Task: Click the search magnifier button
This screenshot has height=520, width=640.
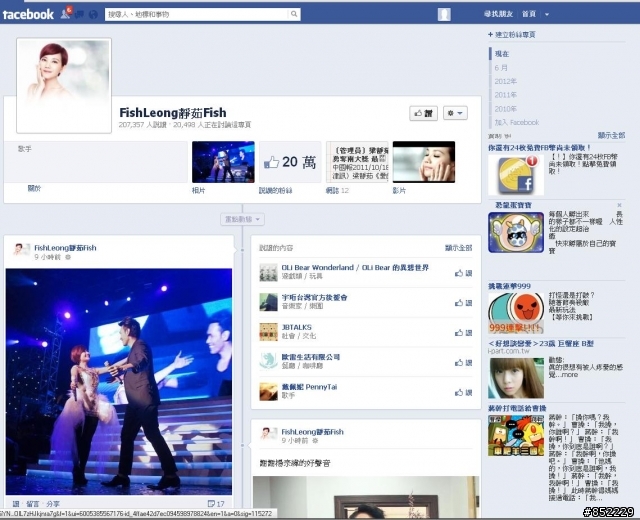Action: (x=294, y=14)
